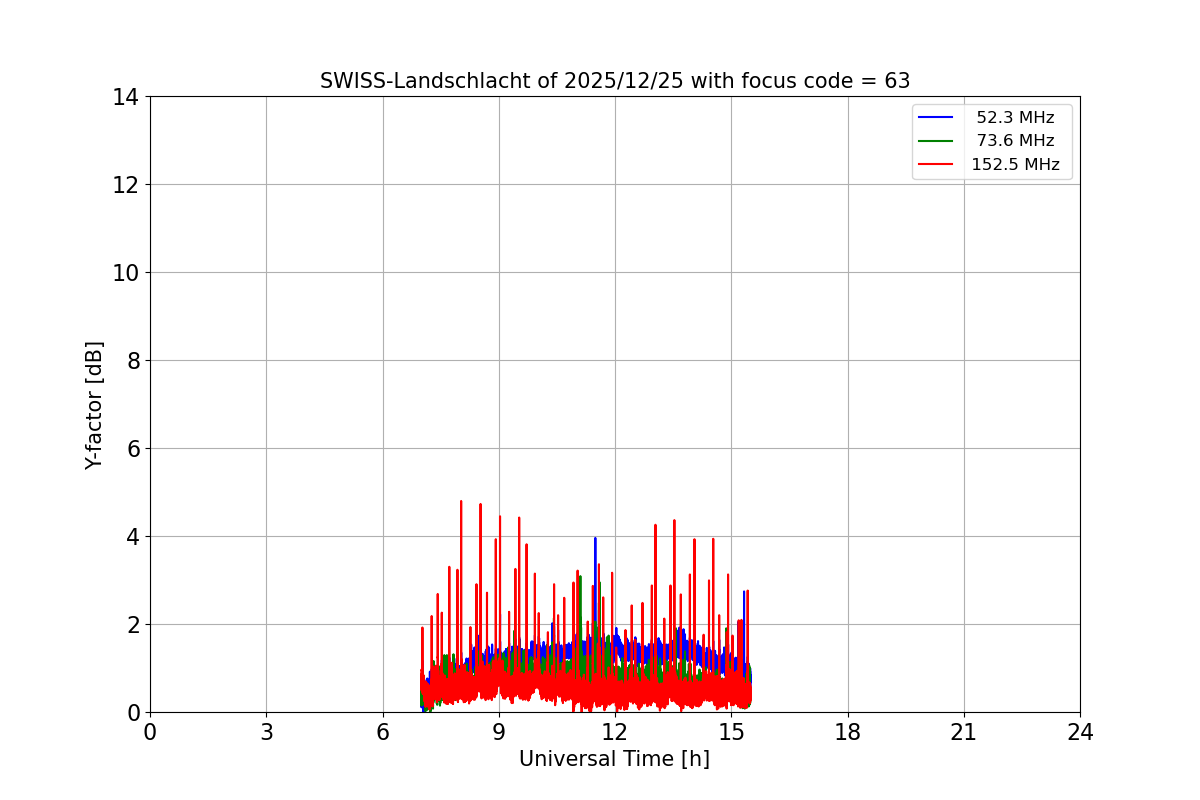
Task: Click x-axis tick label 3
Action: tap(266, 733)
